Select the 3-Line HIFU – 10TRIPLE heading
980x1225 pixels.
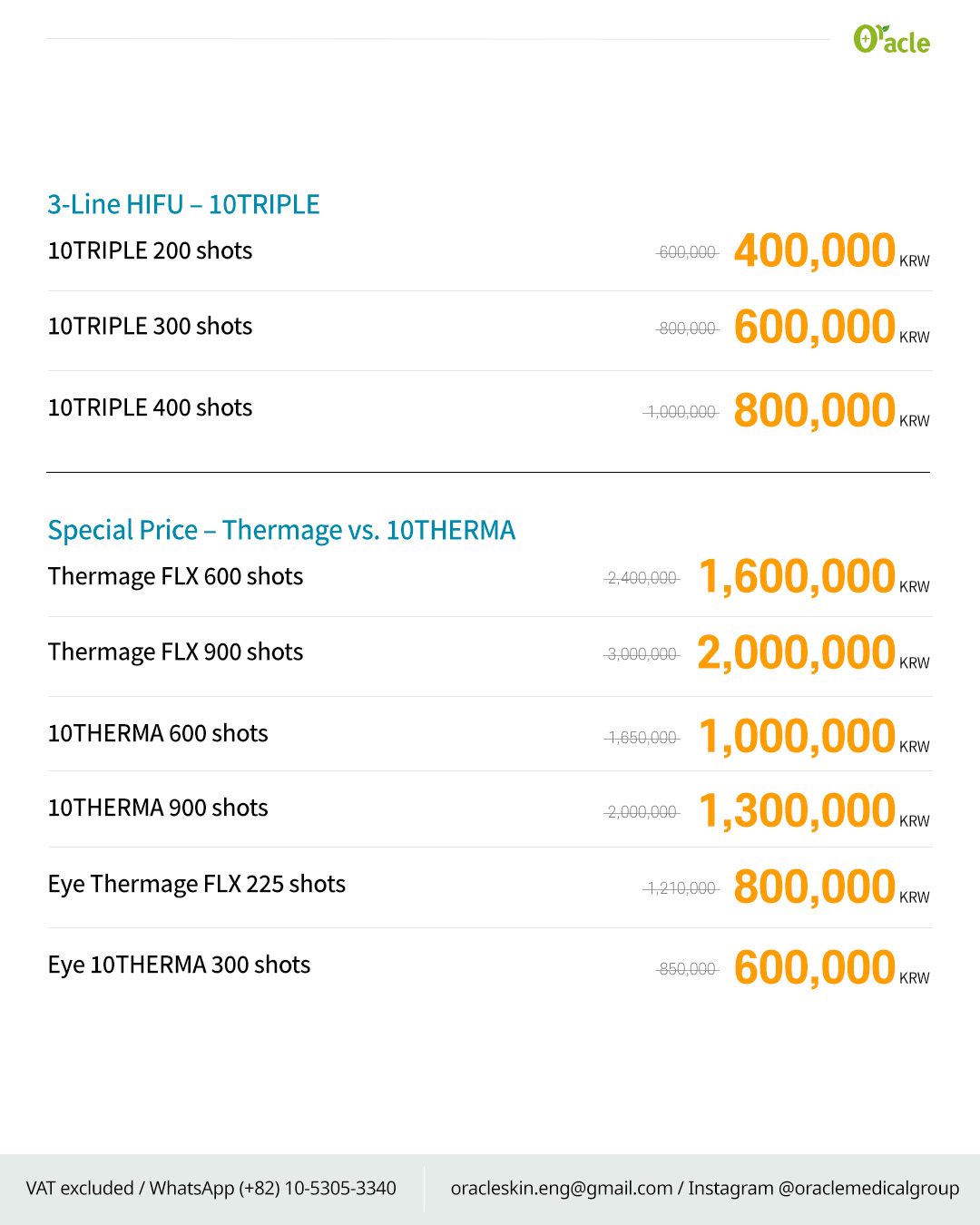(183, 204)
